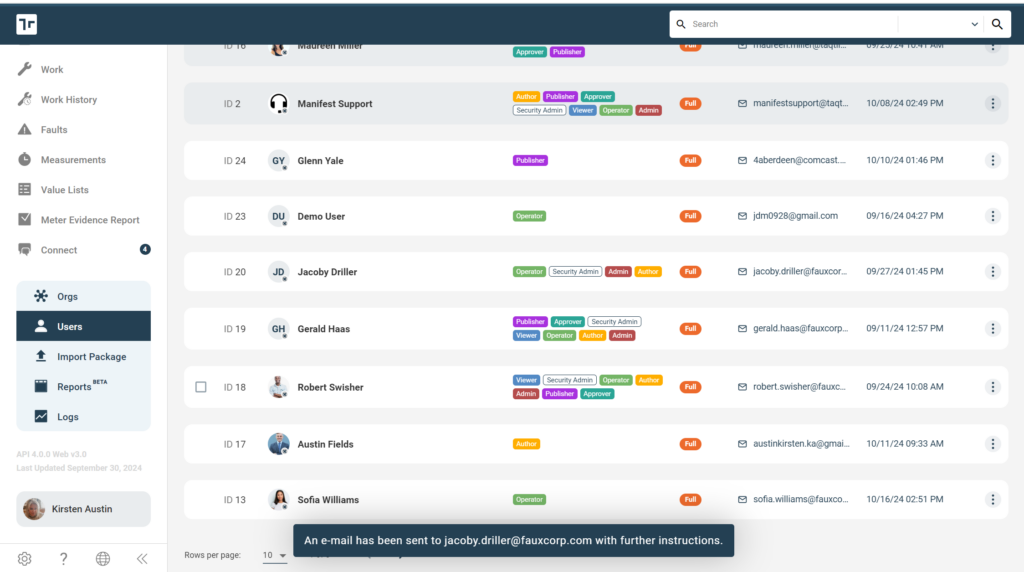
Task: Click Sofia Williams photo avatar
Action: point(278,499)
